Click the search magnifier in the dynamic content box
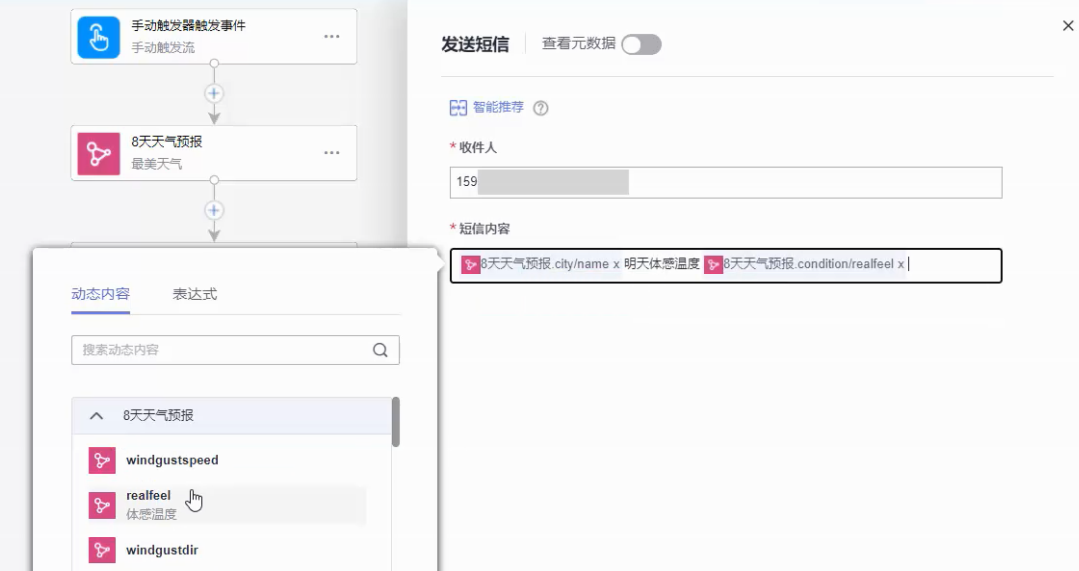Image resolution: width=1079 pixels, height=571 pixels. coord(380,350)
